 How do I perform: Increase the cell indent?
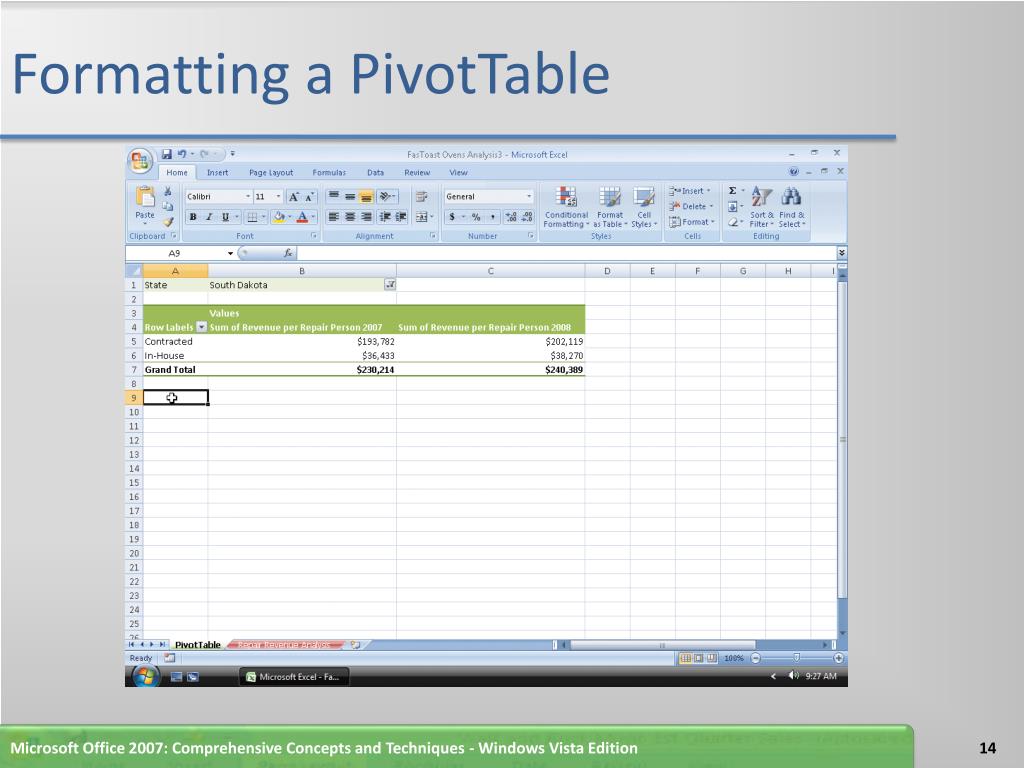coord(401,217)
